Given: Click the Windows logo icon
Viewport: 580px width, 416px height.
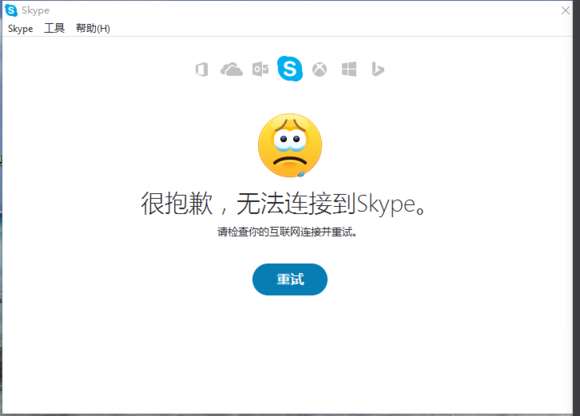Looking at the screenshot, I should click(349, 69).
